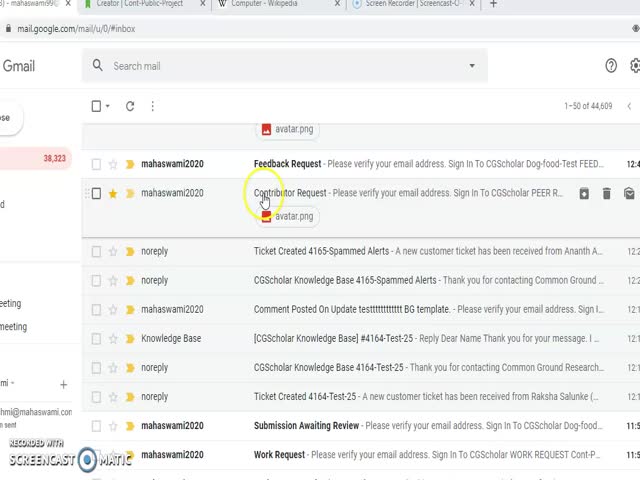Archive the Contributor Request email

click(584, 193)
